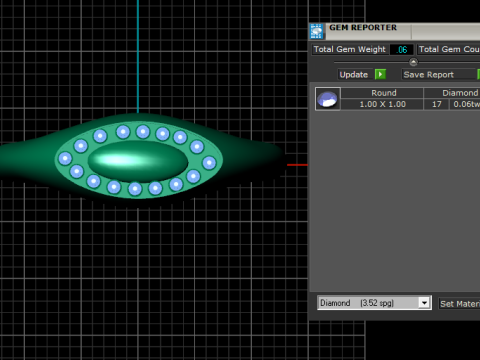Click the gem count cell showing 17
Viewport: 480px width, 360px height.
[x=437, y=104]
